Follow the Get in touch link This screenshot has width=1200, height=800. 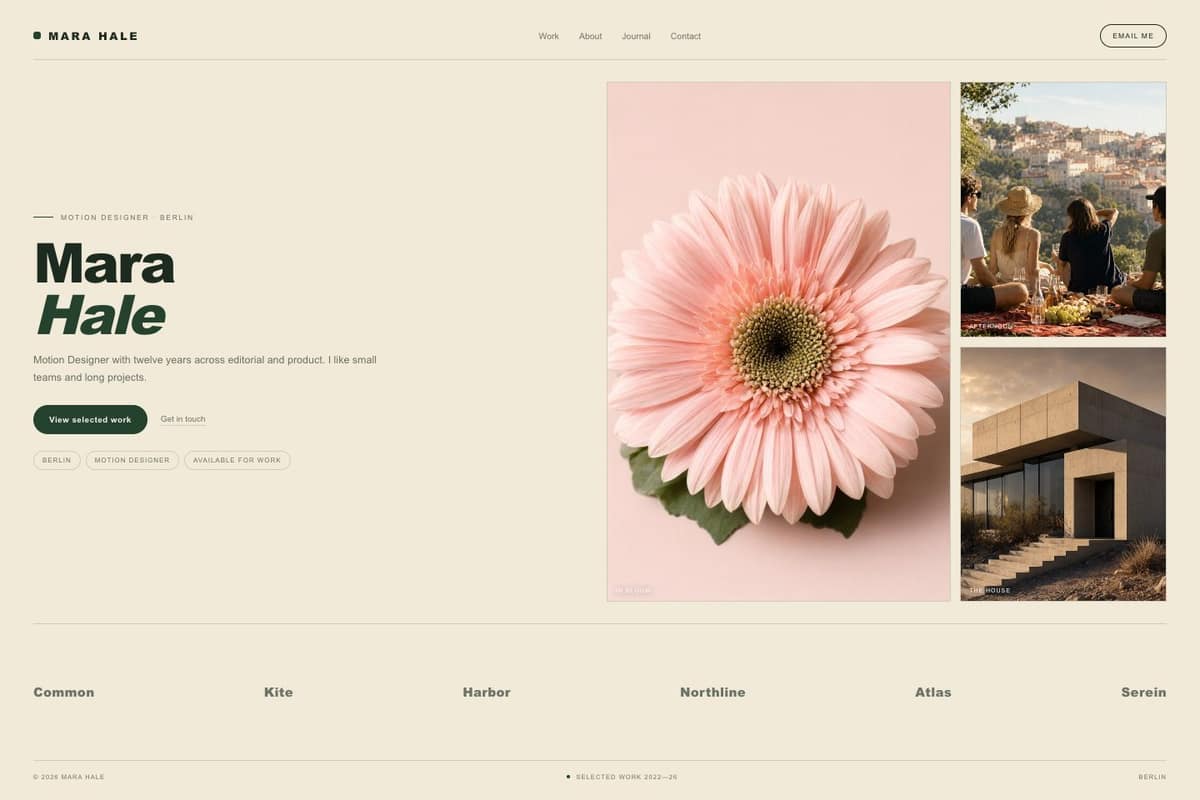tap(183, 419)
